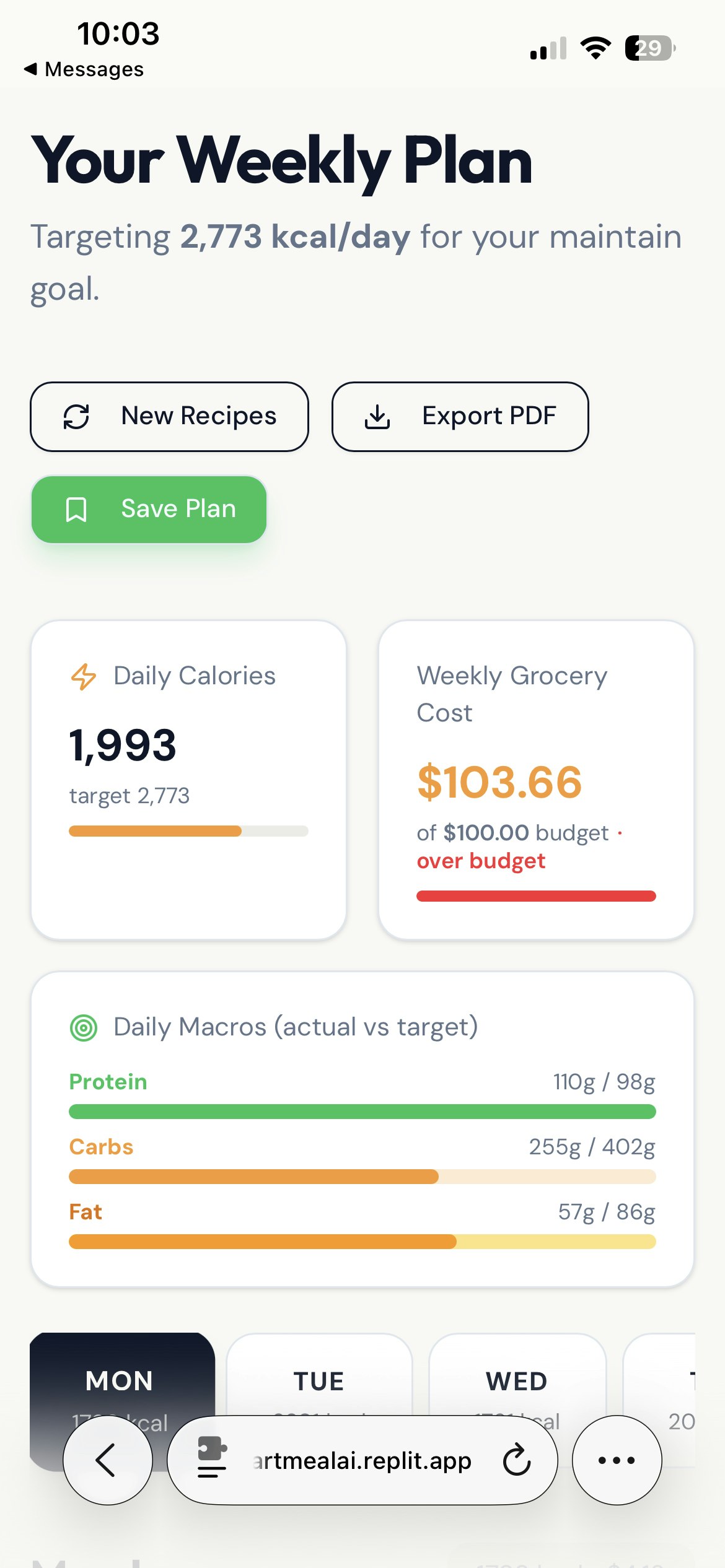Screen dimensions: 725x1568
Task: Switch to the TUE day tab
Action: [x=319, y=1381]
